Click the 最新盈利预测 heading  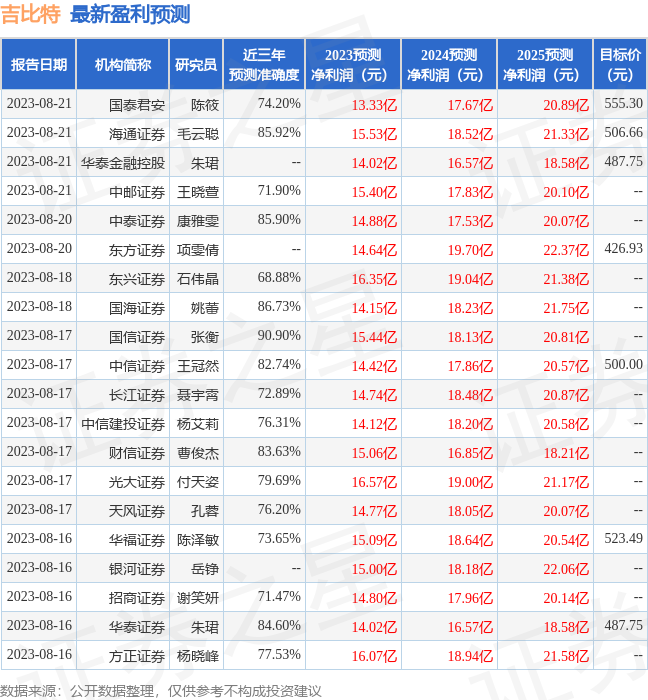(130, 14)
